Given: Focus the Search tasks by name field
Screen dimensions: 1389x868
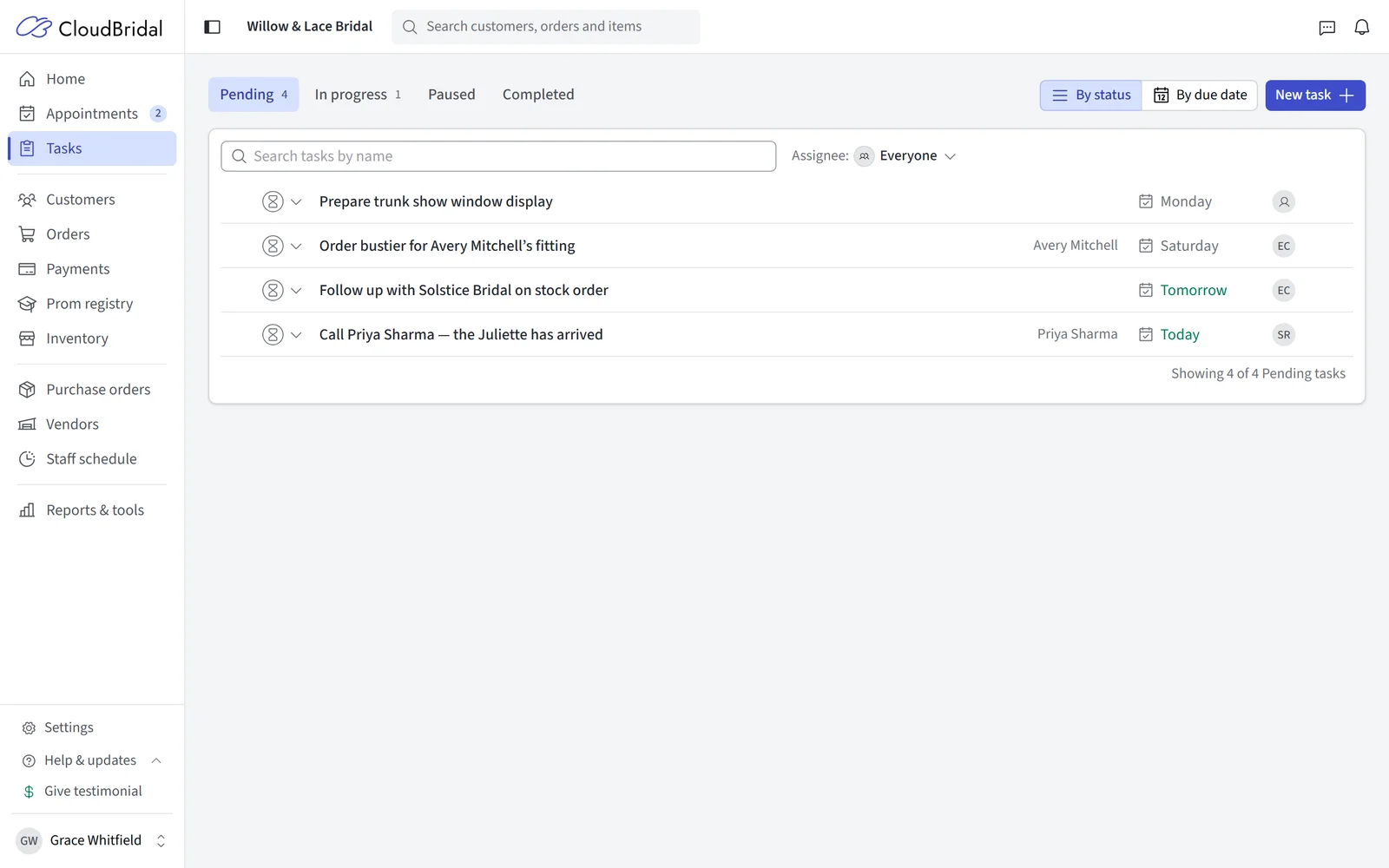Looking at the screenshot, I should [498, 156].
